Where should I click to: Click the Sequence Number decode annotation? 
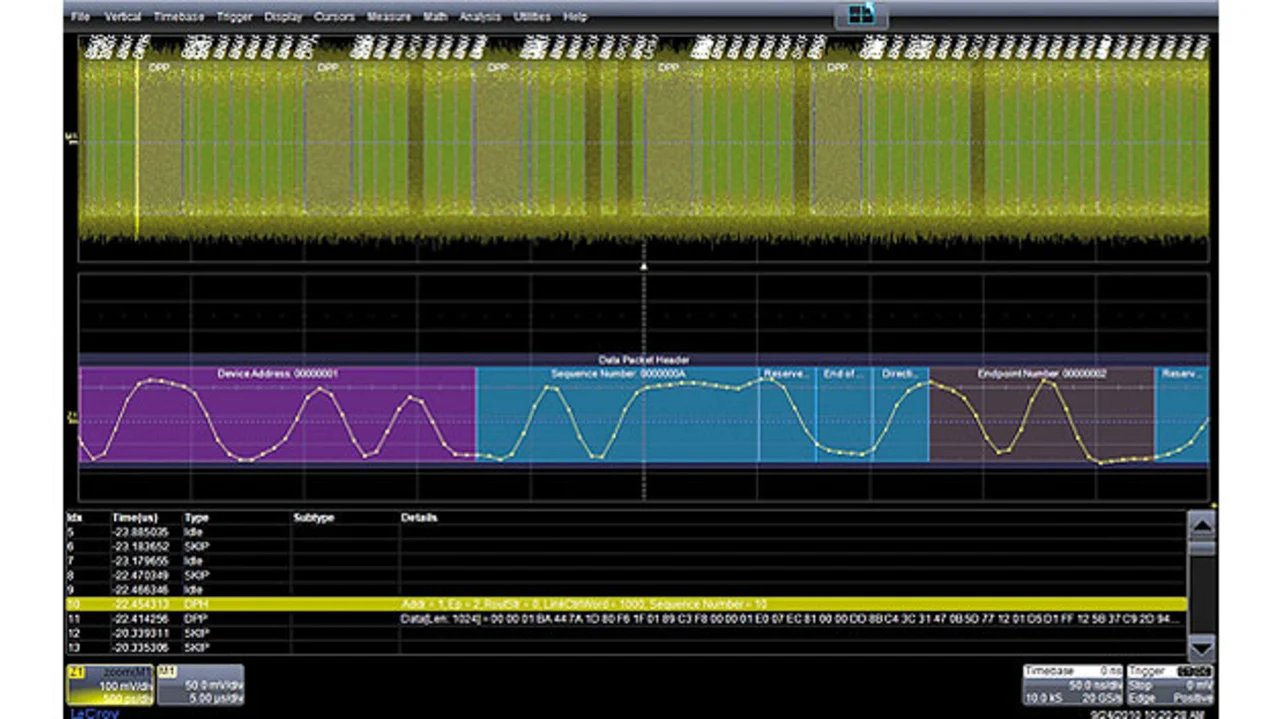(x=616, y=374)
